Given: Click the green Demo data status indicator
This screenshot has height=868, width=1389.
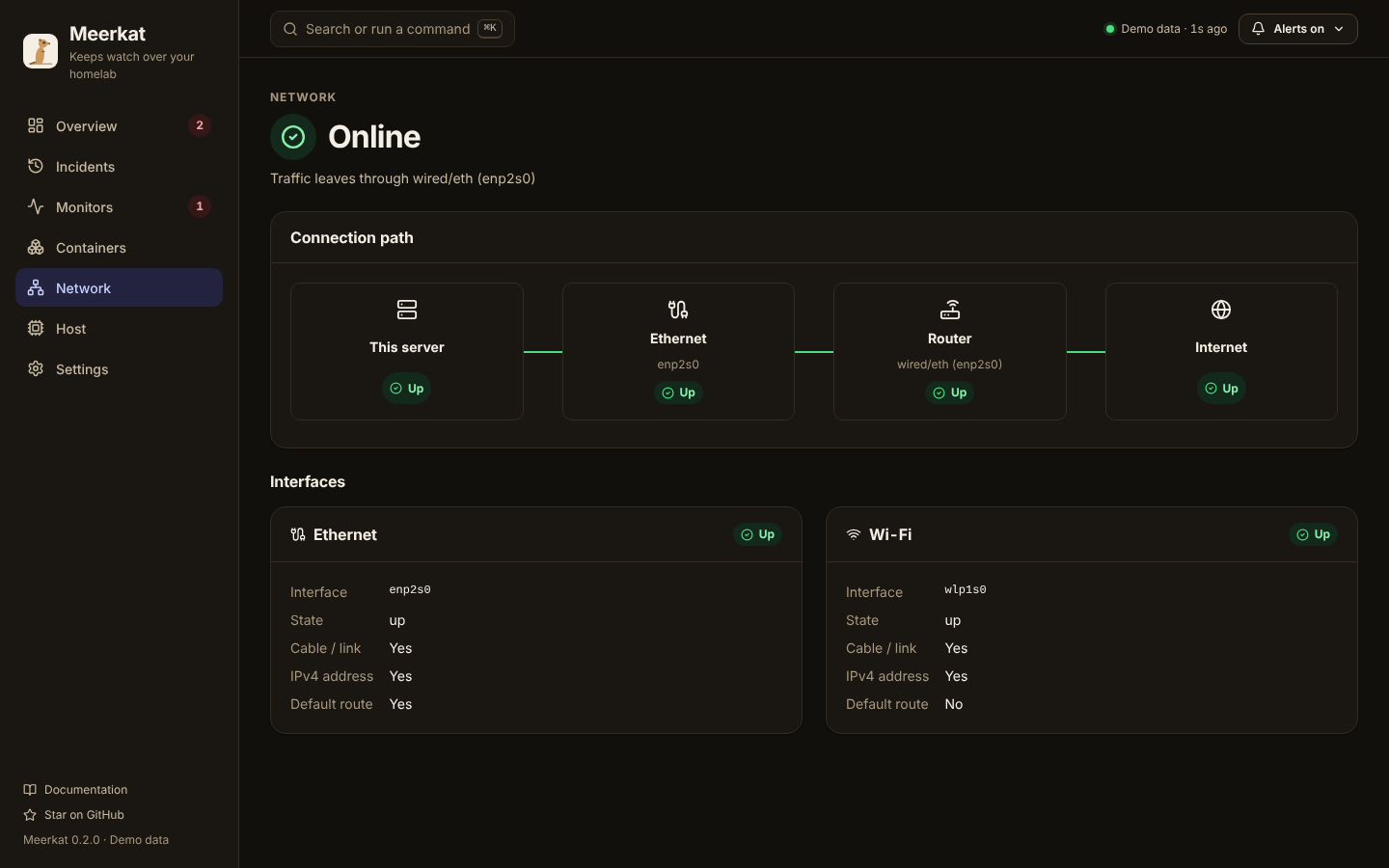Looking at the screenshot, I should [1110, 29].
